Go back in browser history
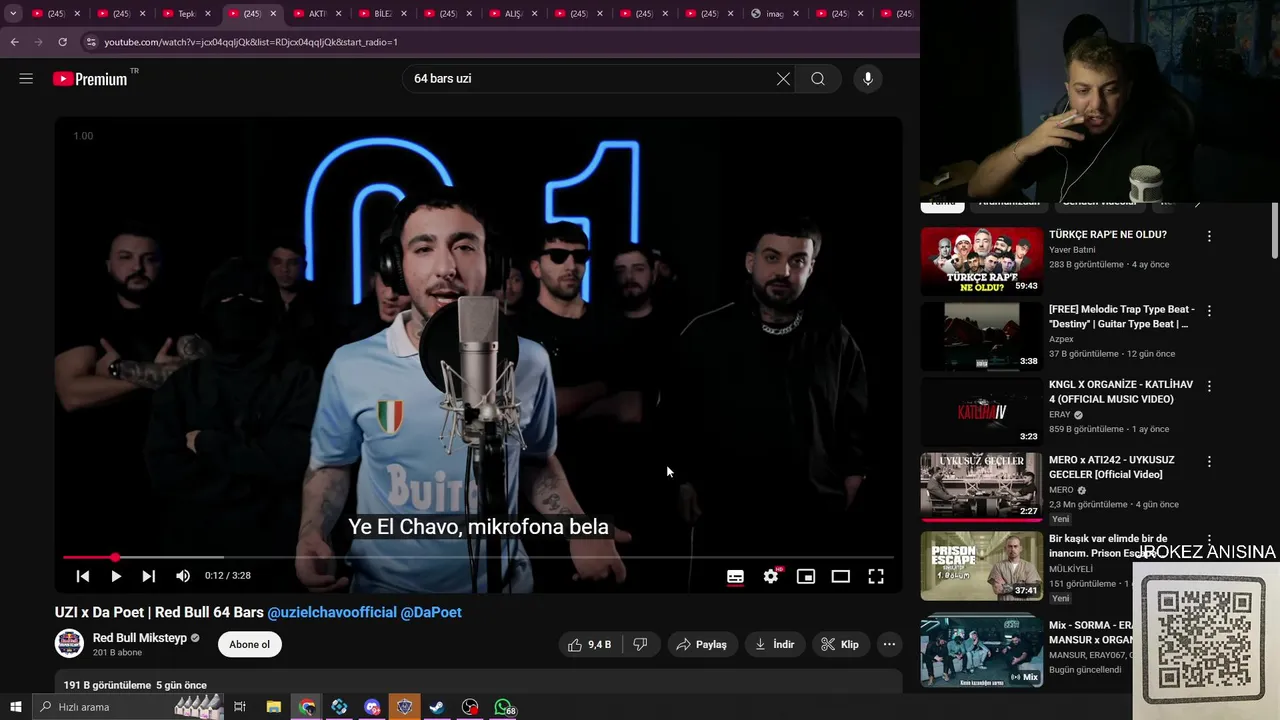Viewport: 1280px width, 720px height. click(14, 42)
